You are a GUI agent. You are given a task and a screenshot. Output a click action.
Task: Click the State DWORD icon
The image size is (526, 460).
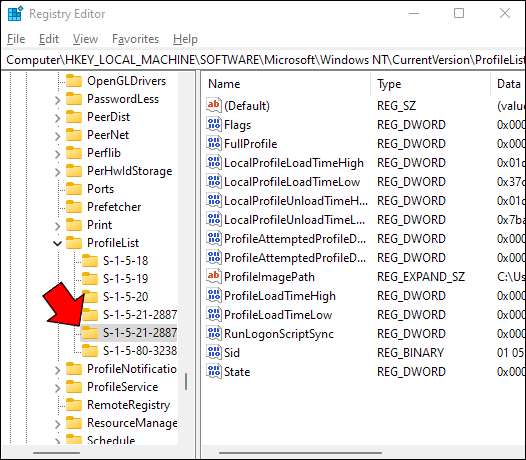pos(214,371)
